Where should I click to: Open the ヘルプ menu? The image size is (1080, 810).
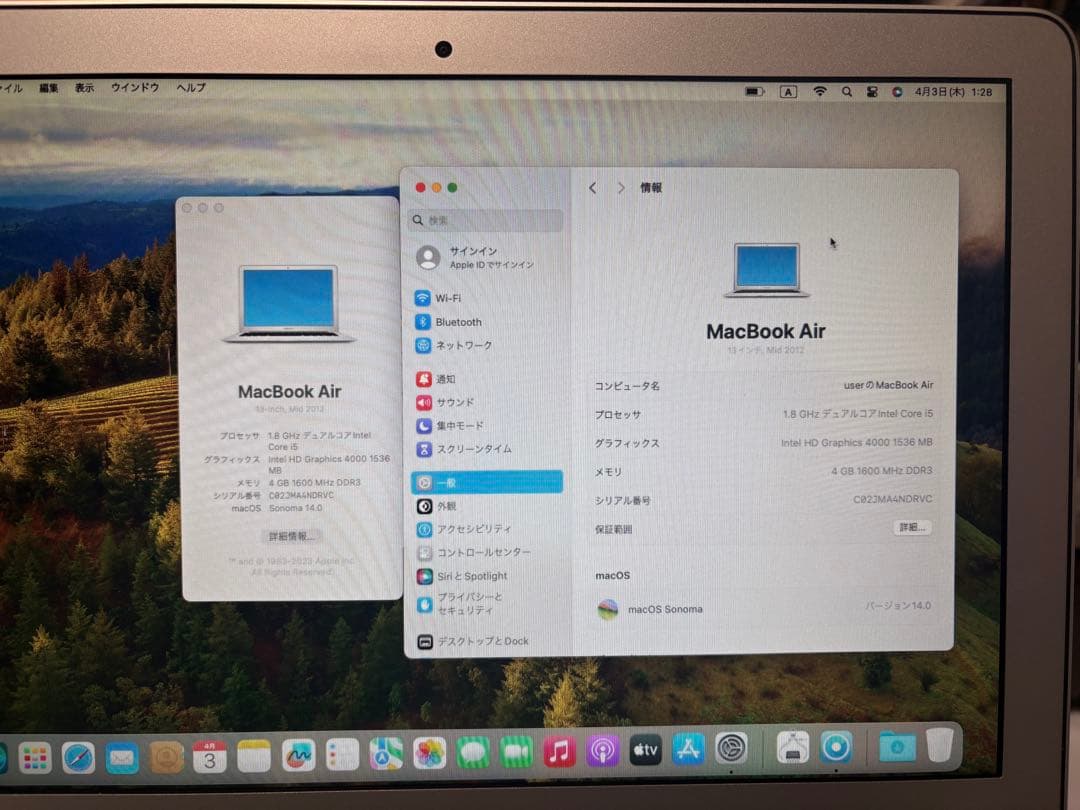click(x=191, y=87)
